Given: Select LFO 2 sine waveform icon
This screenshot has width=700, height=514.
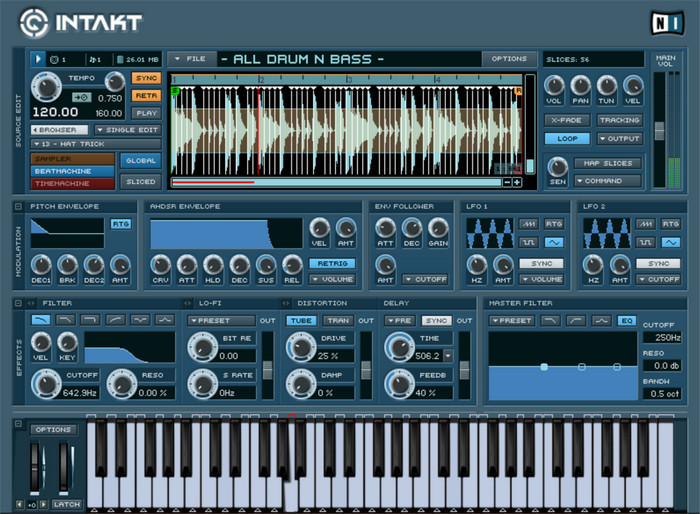Looking at the screenshot, I should tap(671, 242).
